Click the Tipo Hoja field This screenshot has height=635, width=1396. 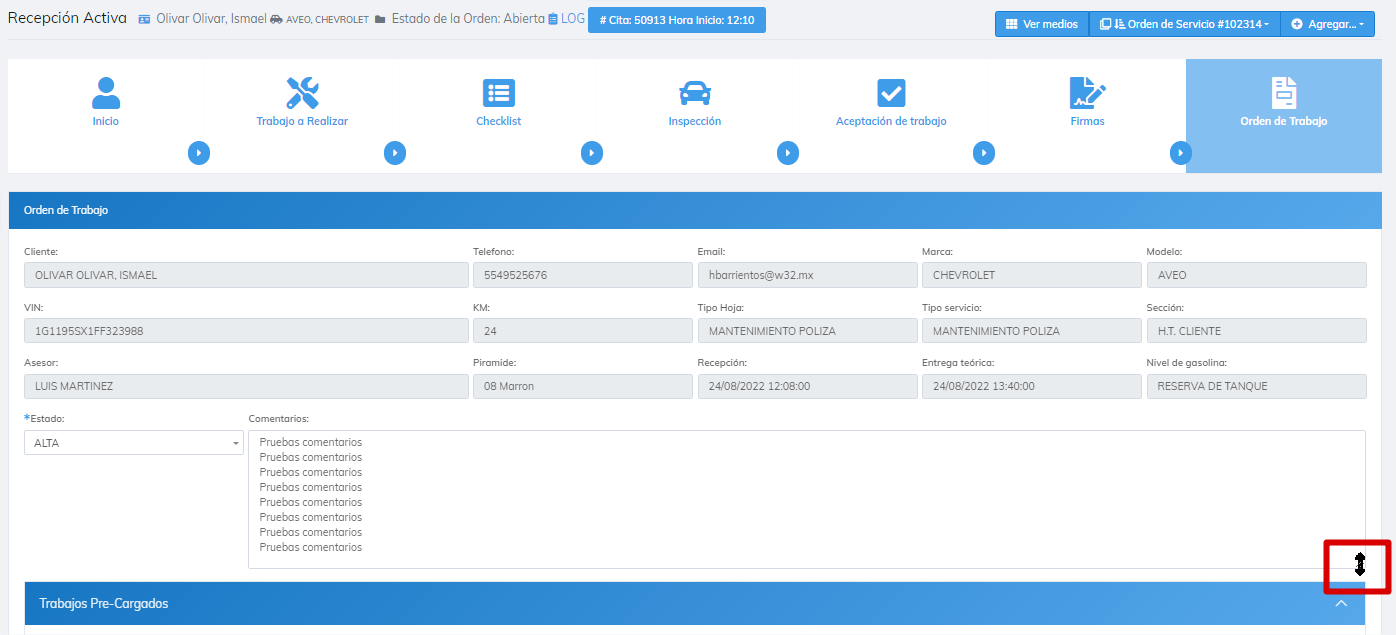pos(807,330)
